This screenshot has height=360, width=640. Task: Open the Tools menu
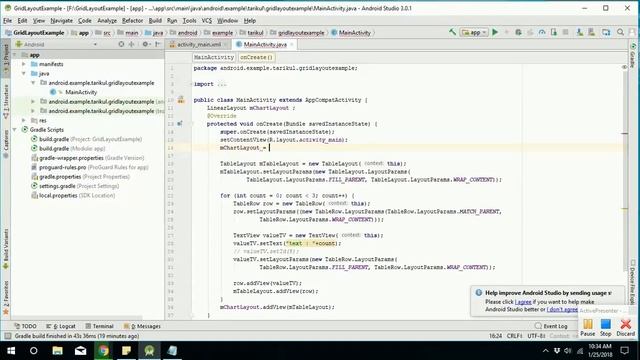(189, 20)
